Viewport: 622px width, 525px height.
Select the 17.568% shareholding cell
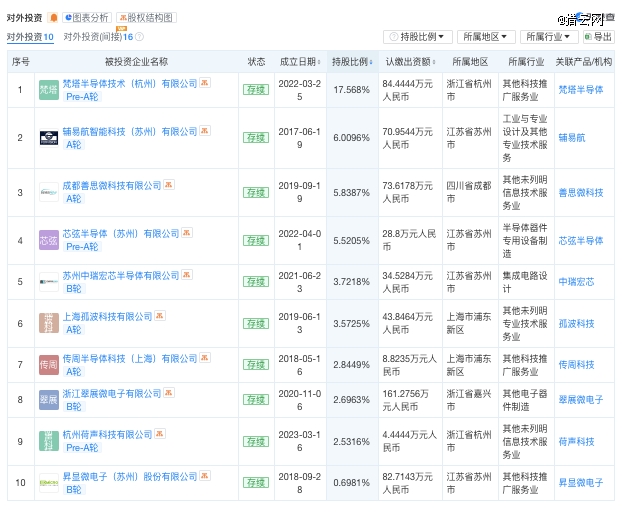coord(352,90)
